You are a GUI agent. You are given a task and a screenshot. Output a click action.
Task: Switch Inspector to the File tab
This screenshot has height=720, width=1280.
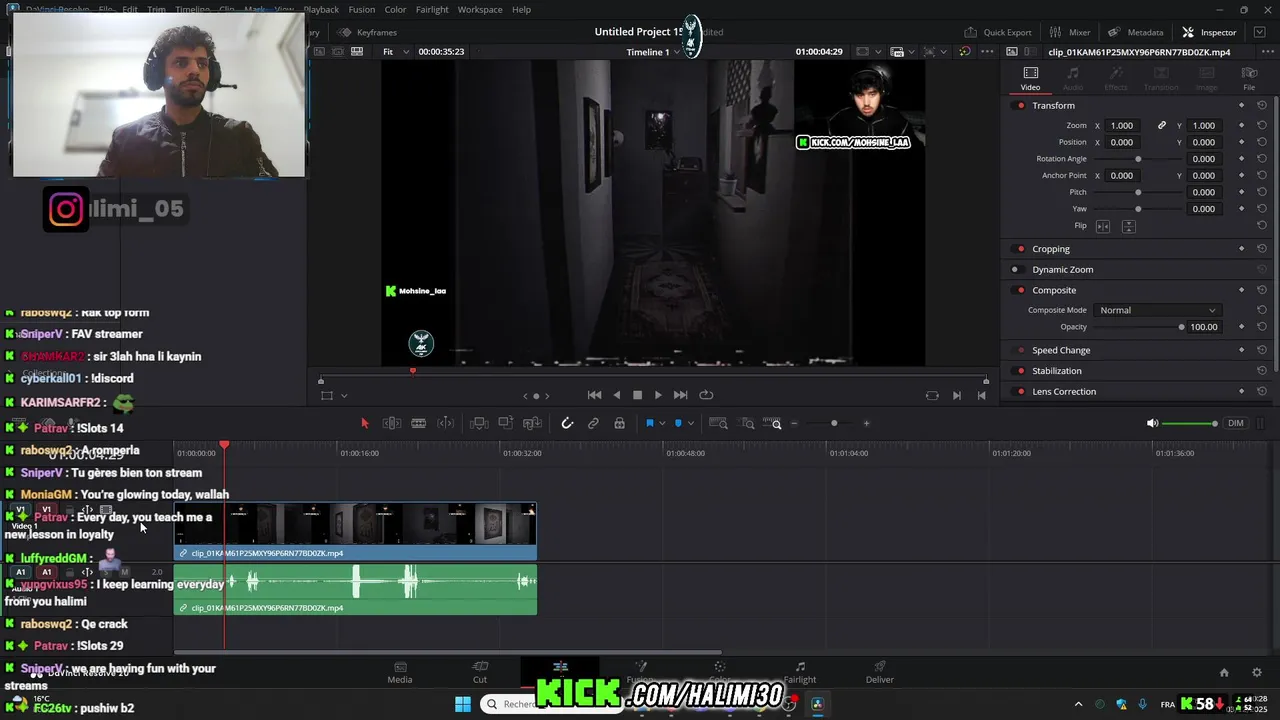1249,78
